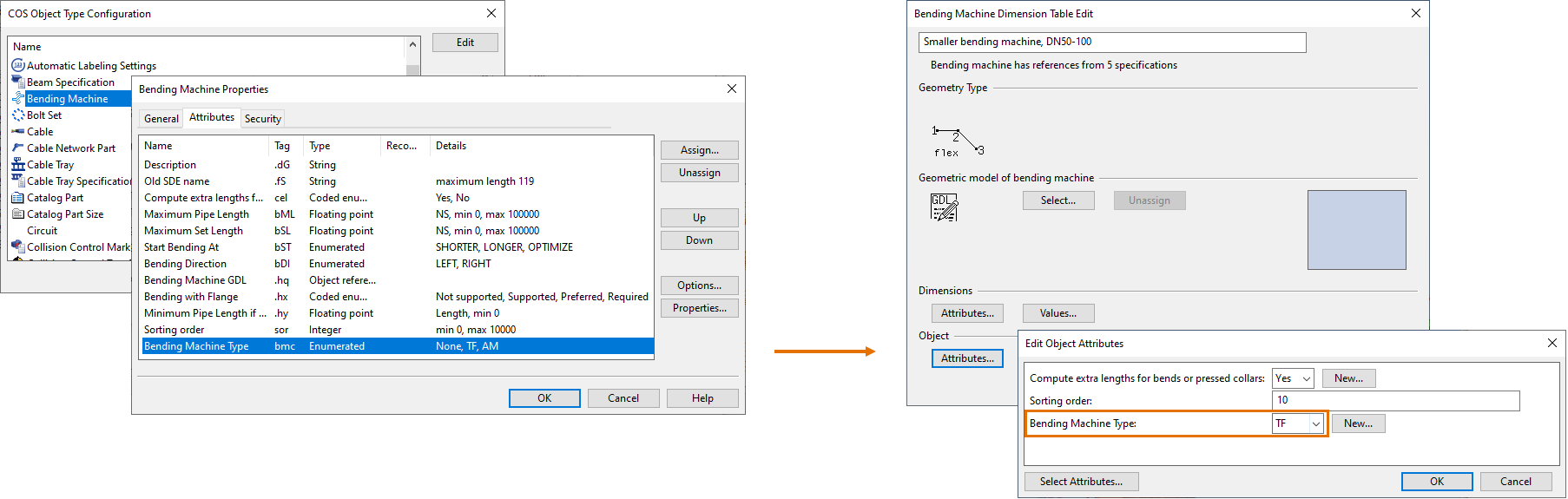The image size is (1568, 499).
Task: Click the Select Attributes... button
Action: (1081, 482)
